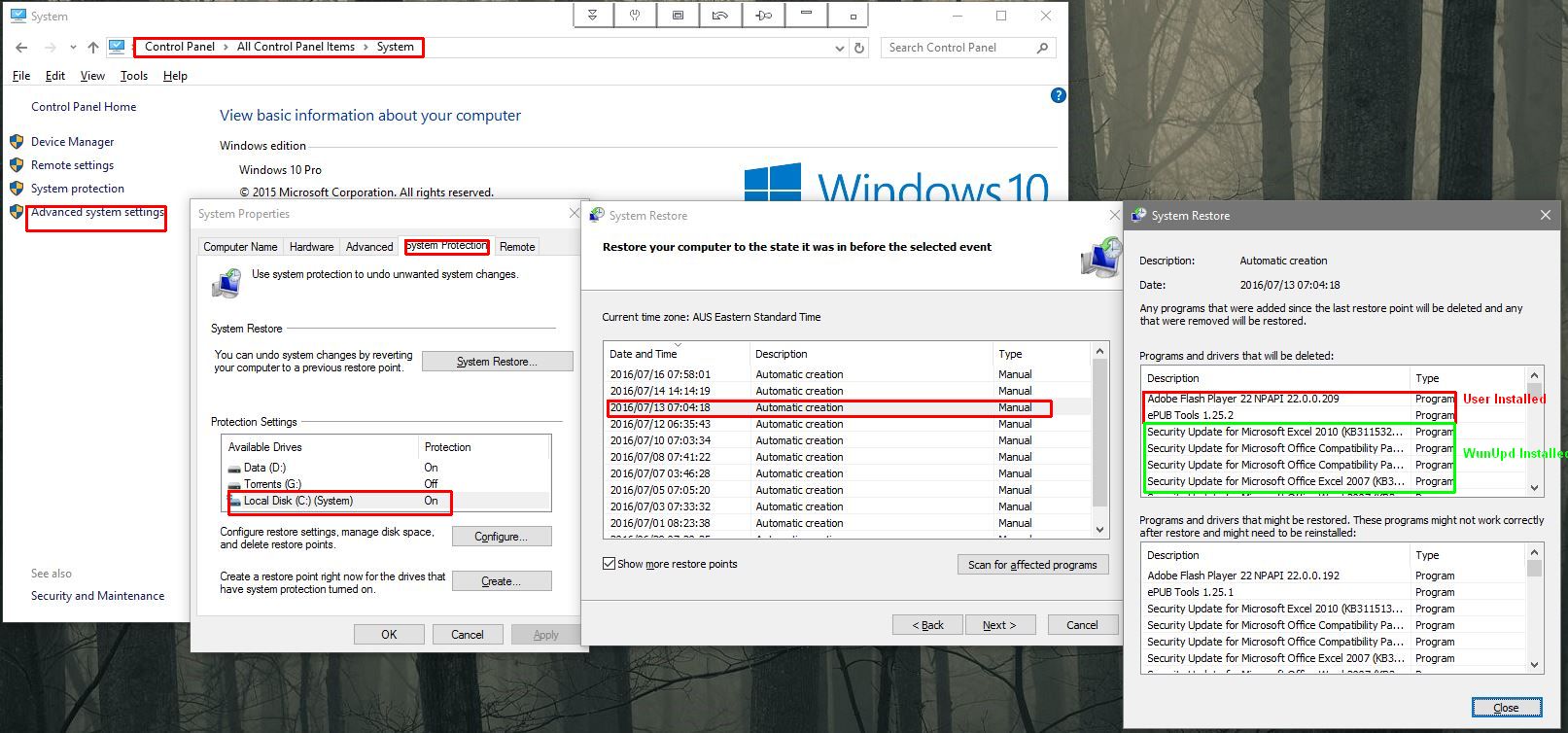Click down arrow of programs-to-be-restored list scrollbar
This screenshot has height=733, width=1568.
[1535, 665]
